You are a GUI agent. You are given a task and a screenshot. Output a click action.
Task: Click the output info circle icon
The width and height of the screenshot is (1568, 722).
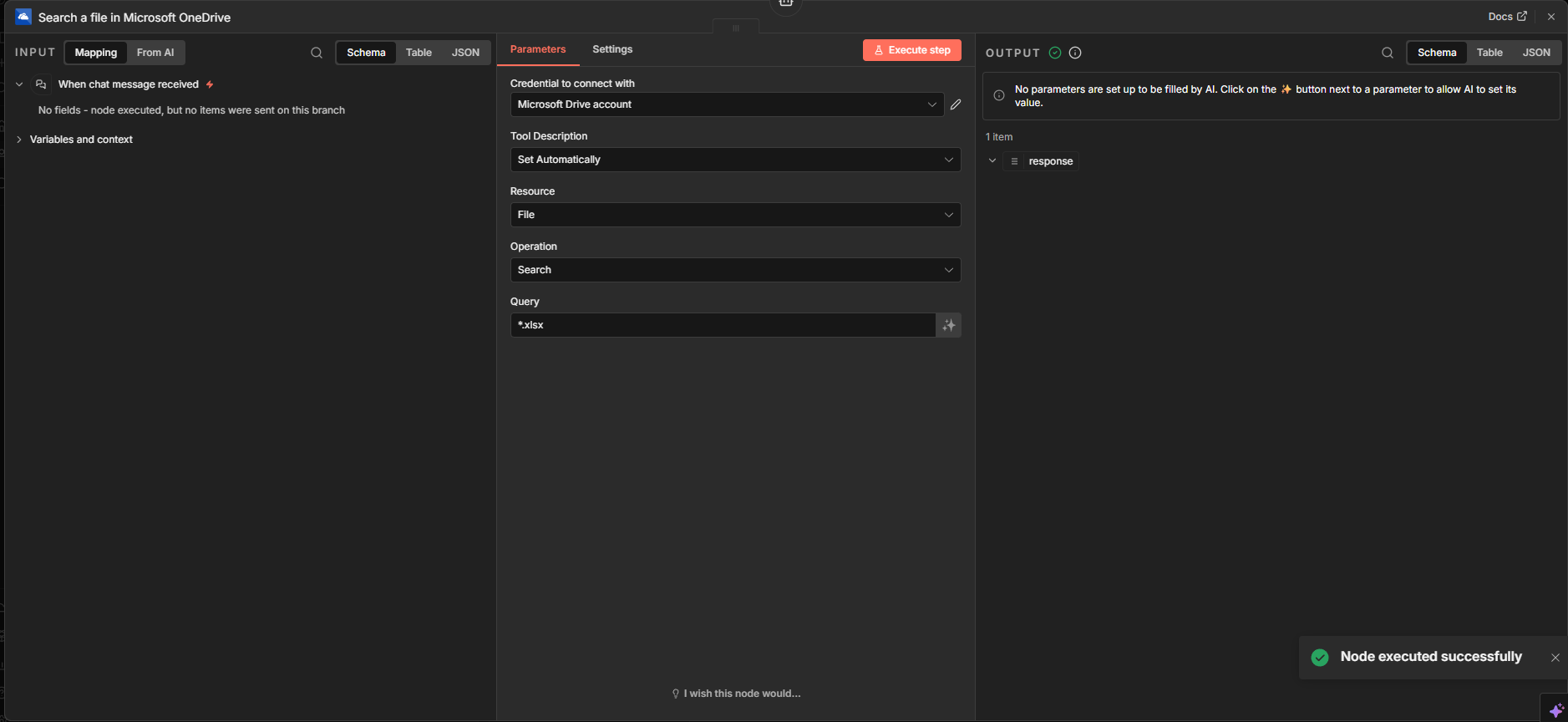[1075, 53]
